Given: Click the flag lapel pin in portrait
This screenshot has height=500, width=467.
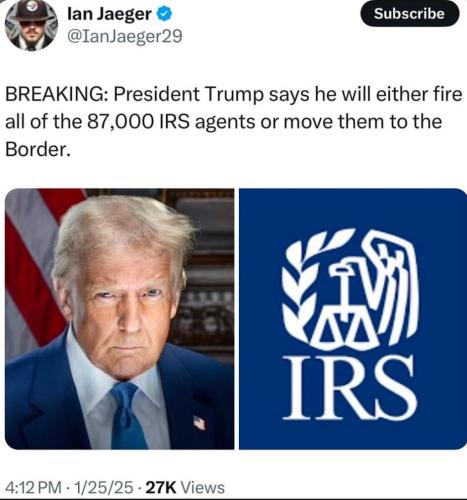Looking at the screenshot, I should 199,422.
